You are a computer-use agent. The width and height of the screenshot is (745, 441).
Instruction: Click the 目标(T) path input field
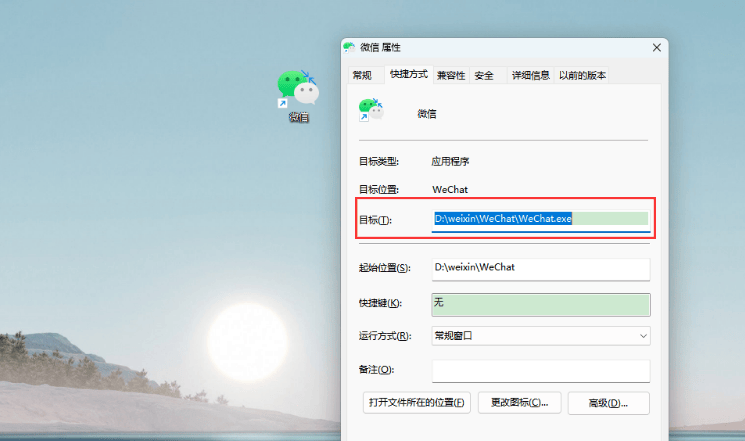(x=541, y=220)
